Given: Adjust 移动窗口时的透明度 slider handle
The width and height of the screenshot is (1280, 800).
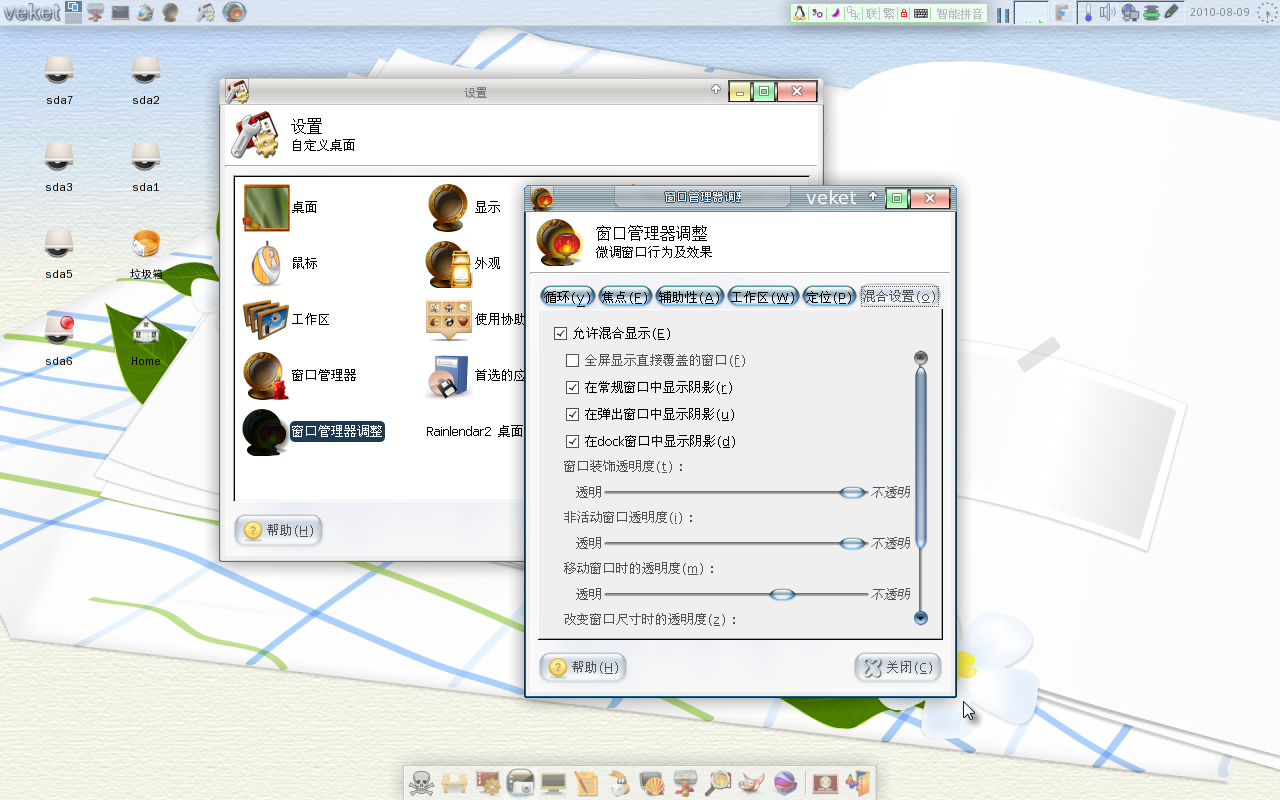Looking at the screenshot, I should tap(782, 594).
